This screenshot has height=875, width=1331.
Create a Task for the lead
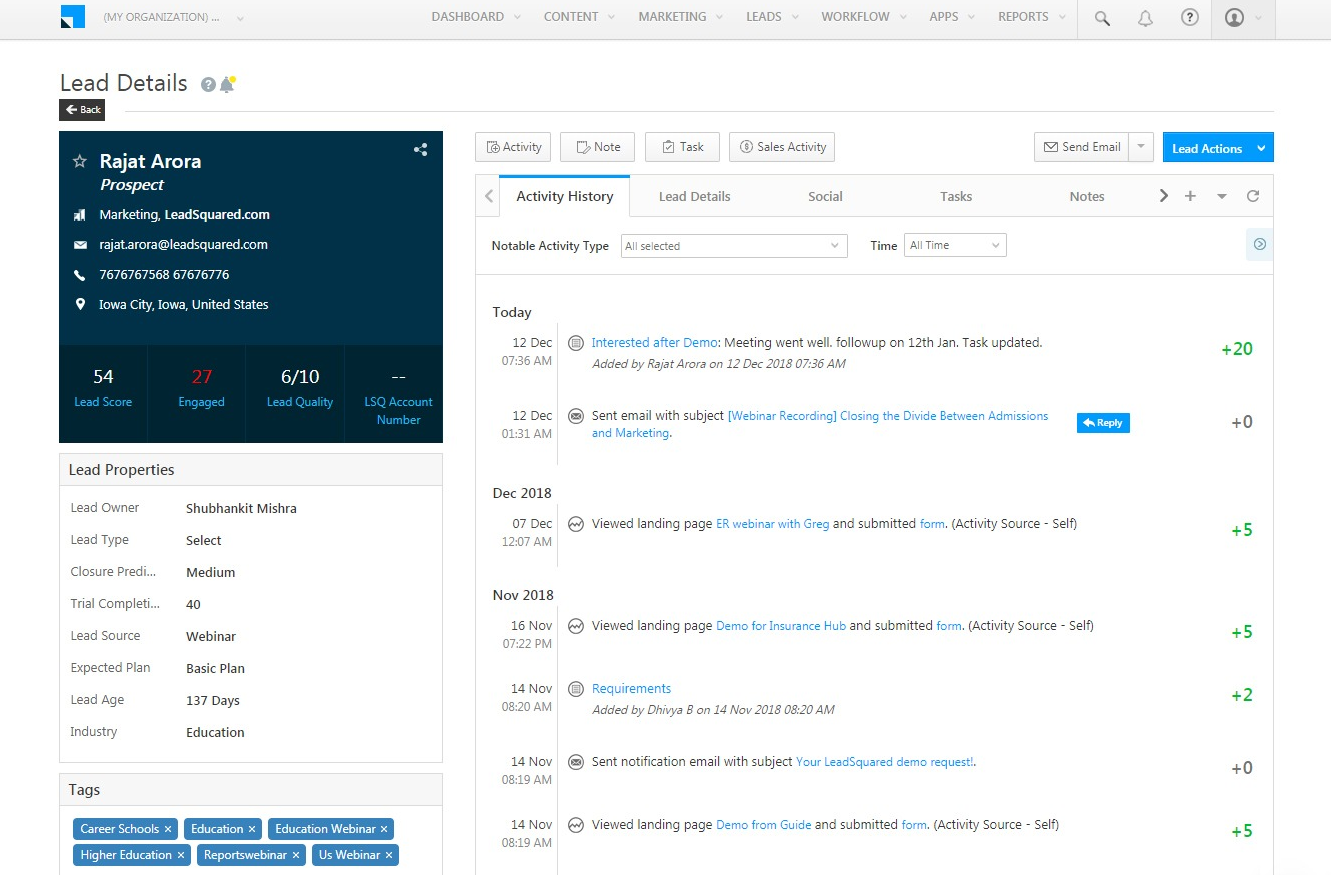(682, 147)
